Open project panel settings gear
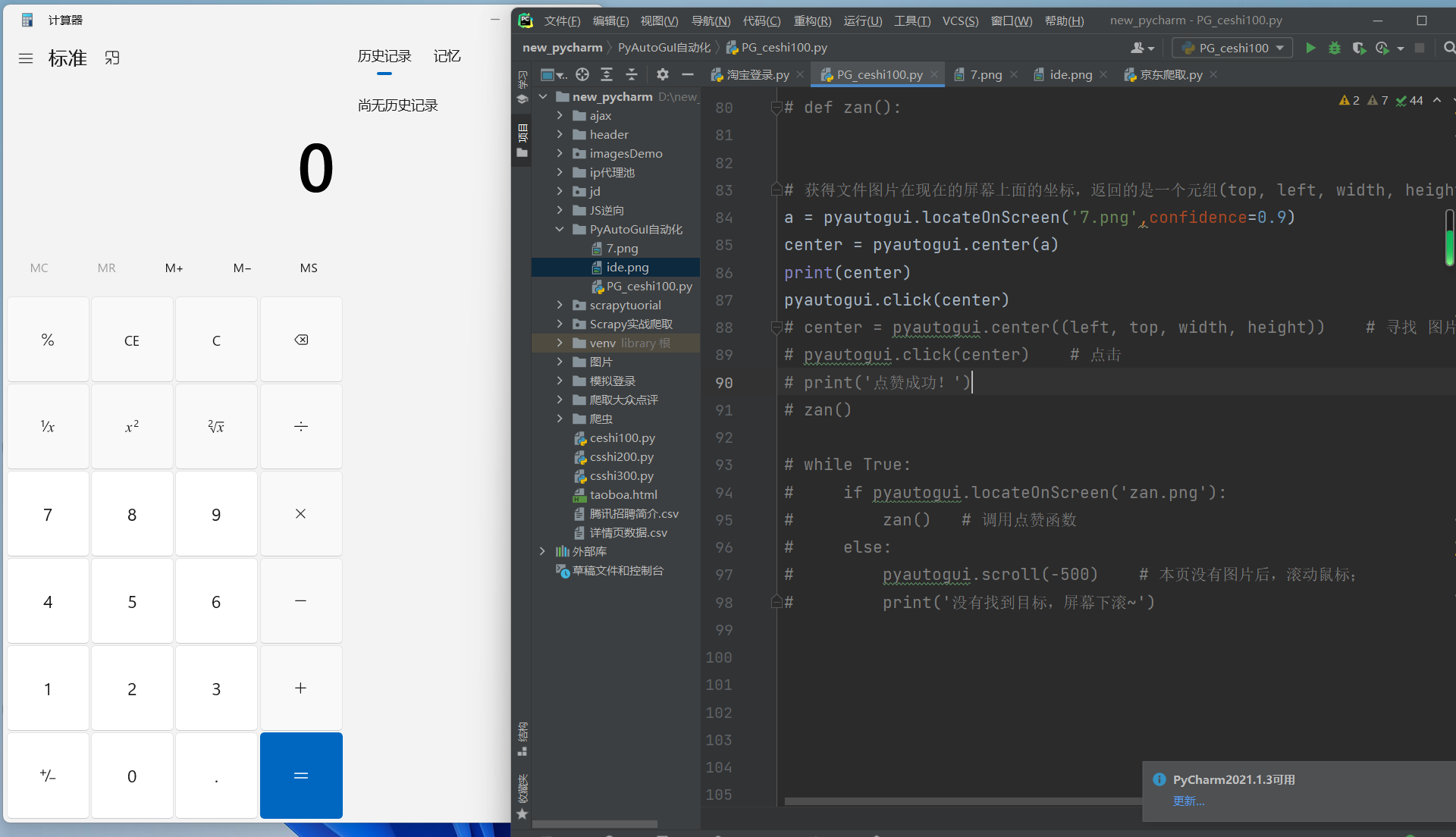Image resolution: width=1456 pixels, height=837 pixels. pyautogui.click(x=663, y=74)
